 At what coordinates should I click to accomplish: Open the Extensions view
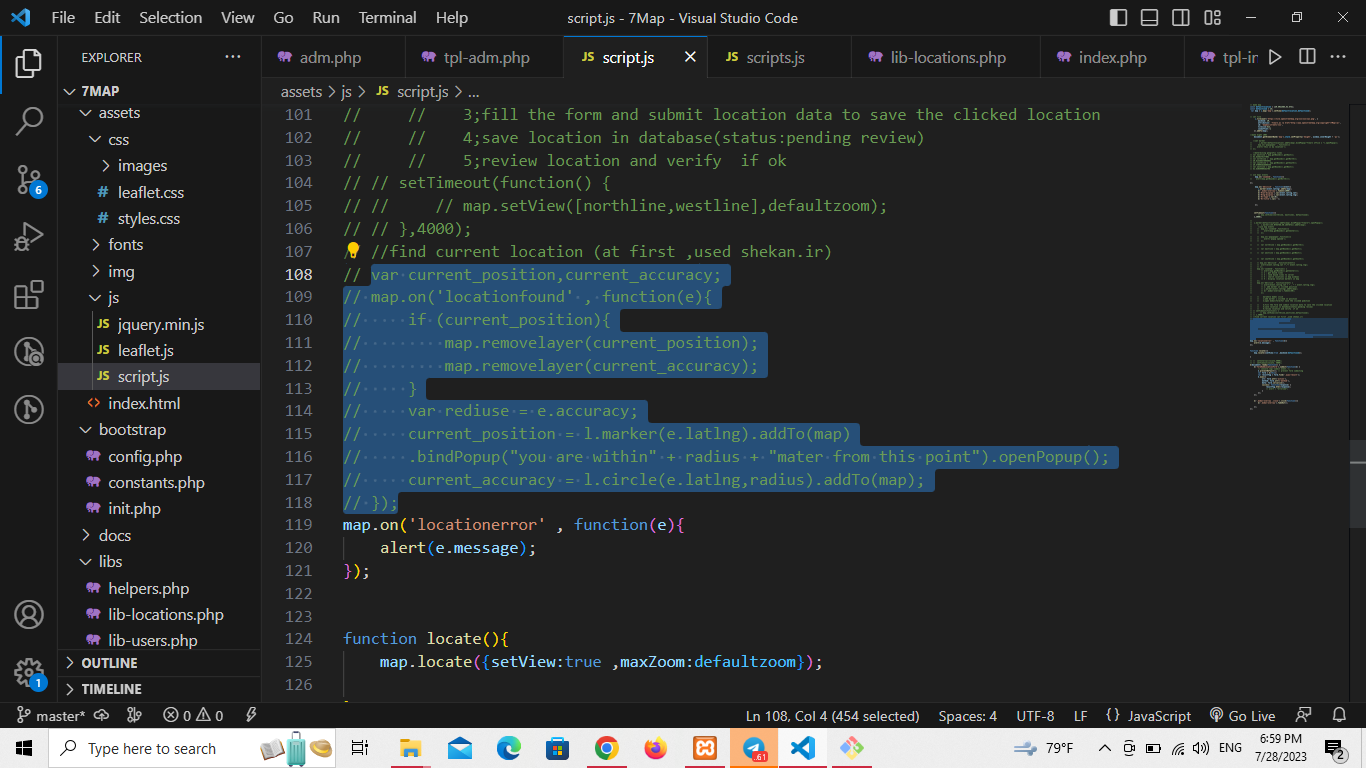pyautogui.click(x=29, y=296)
